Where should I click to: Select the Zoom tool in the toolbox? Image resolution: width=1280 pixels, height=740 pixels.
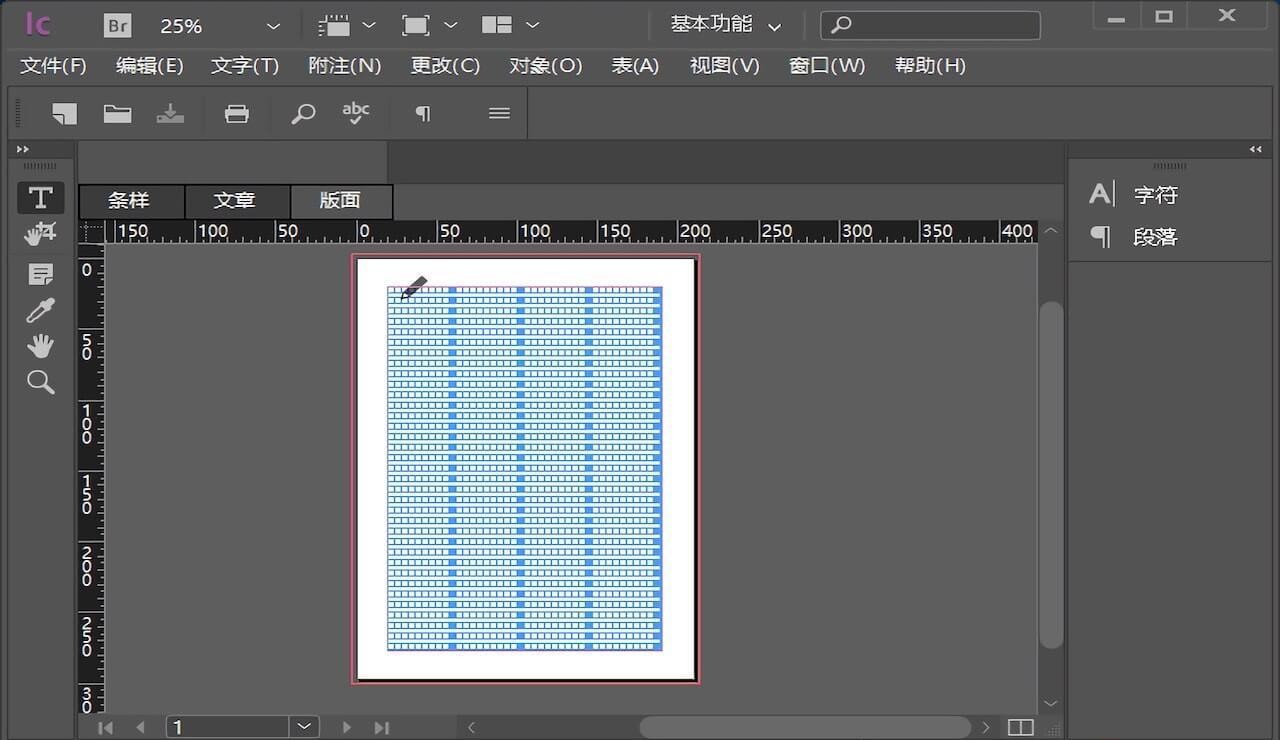(x=40, y=382)
